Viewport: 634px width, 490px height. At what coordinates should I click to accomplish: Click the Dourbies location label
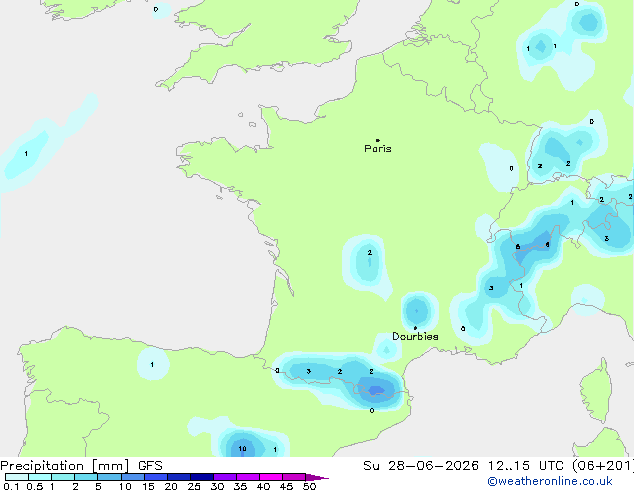pyautogui.click(x=415, y=336)
